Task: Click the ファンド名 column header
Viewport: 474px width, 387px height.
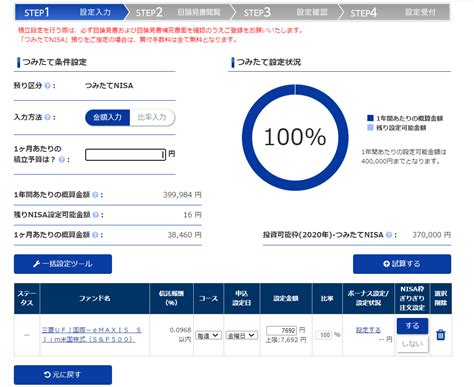Action: (x=94, y=298)
